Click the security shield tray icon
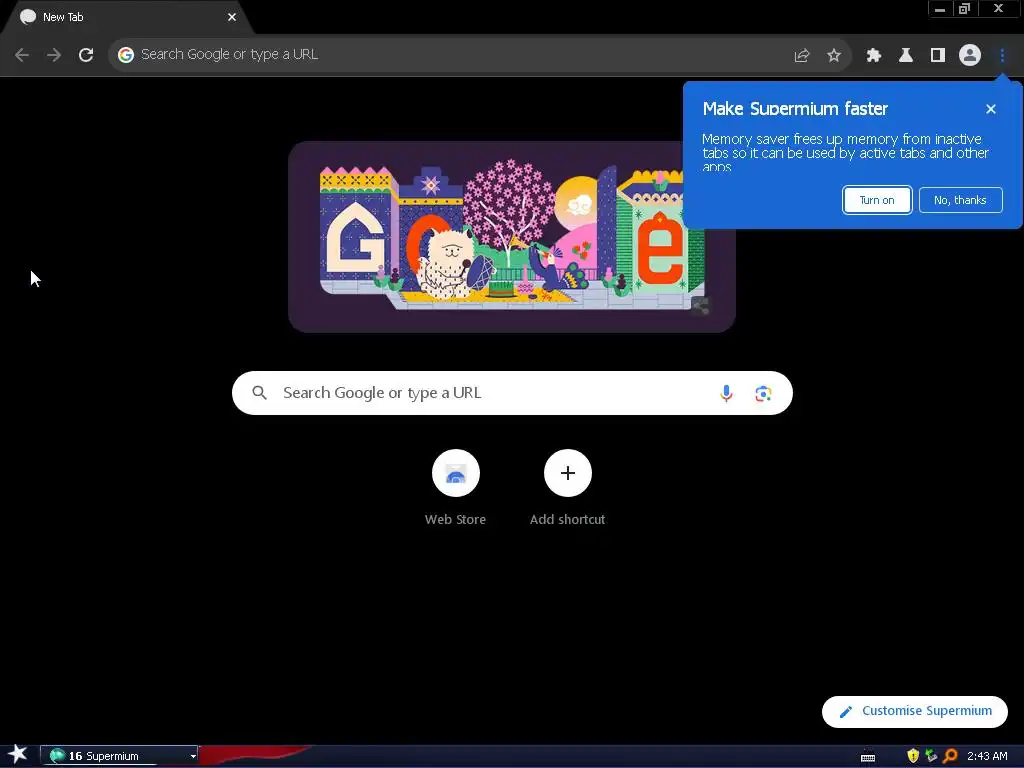Image resolution: width=1024 pixels, height=768 pixels. (912, 756)
